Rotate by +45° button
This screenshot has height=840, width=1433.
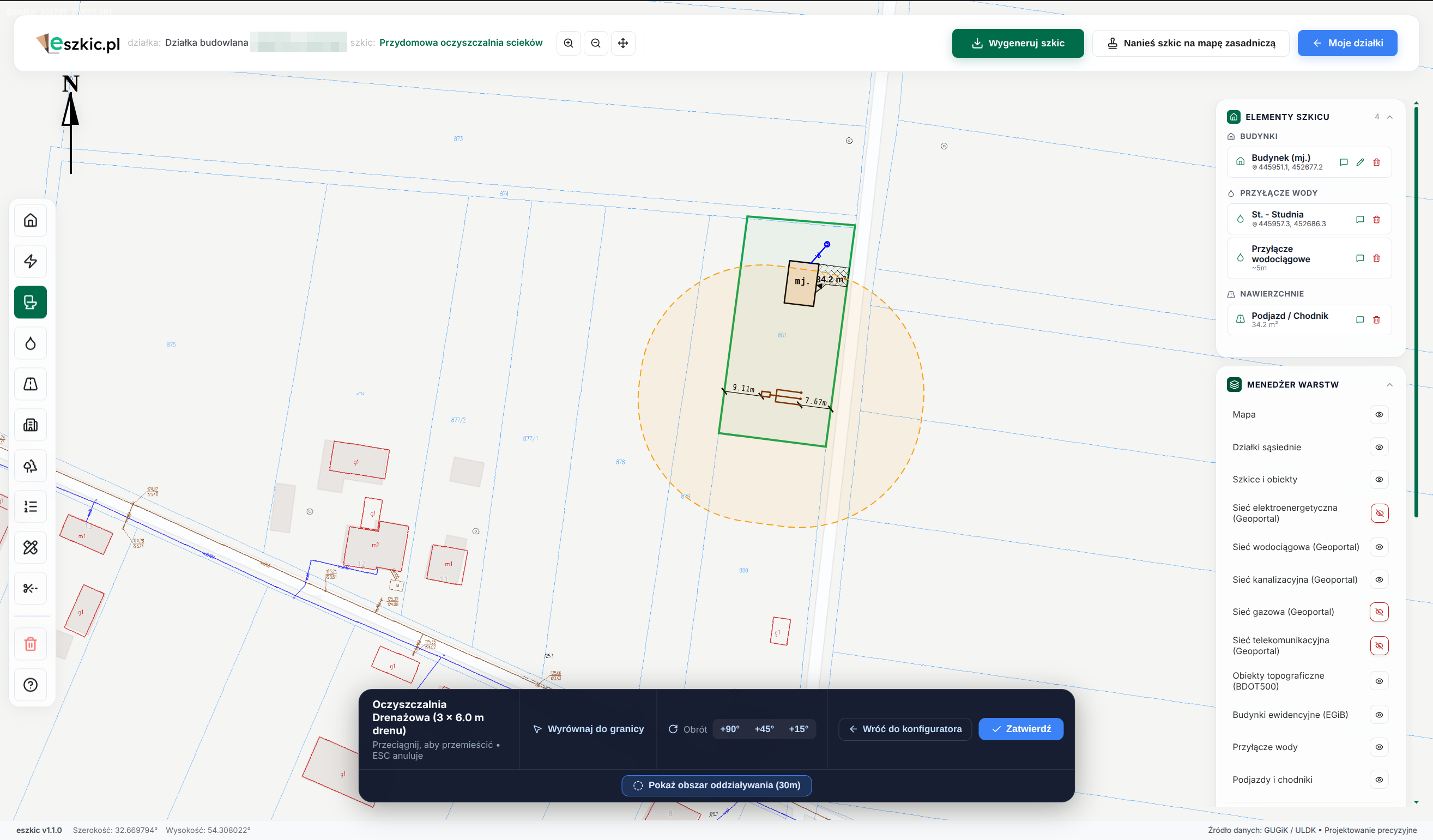[764, 729]
